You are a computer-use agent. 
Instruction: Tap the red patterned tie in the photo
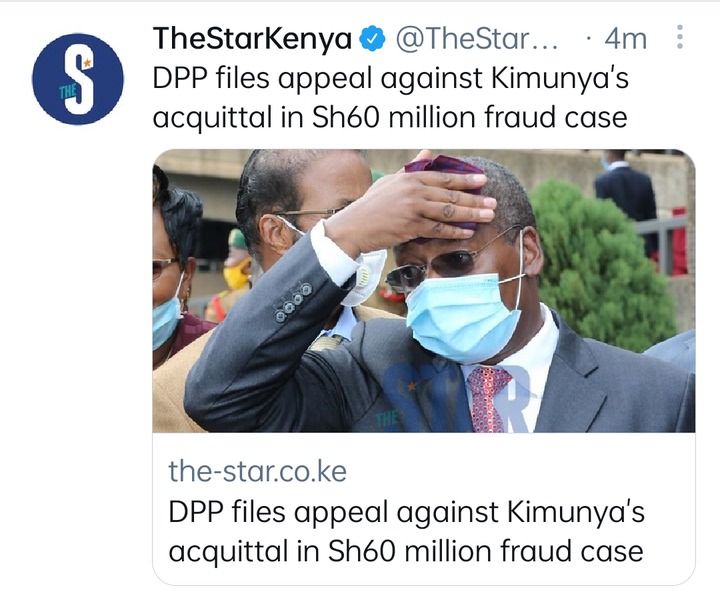tap(488, 398)
